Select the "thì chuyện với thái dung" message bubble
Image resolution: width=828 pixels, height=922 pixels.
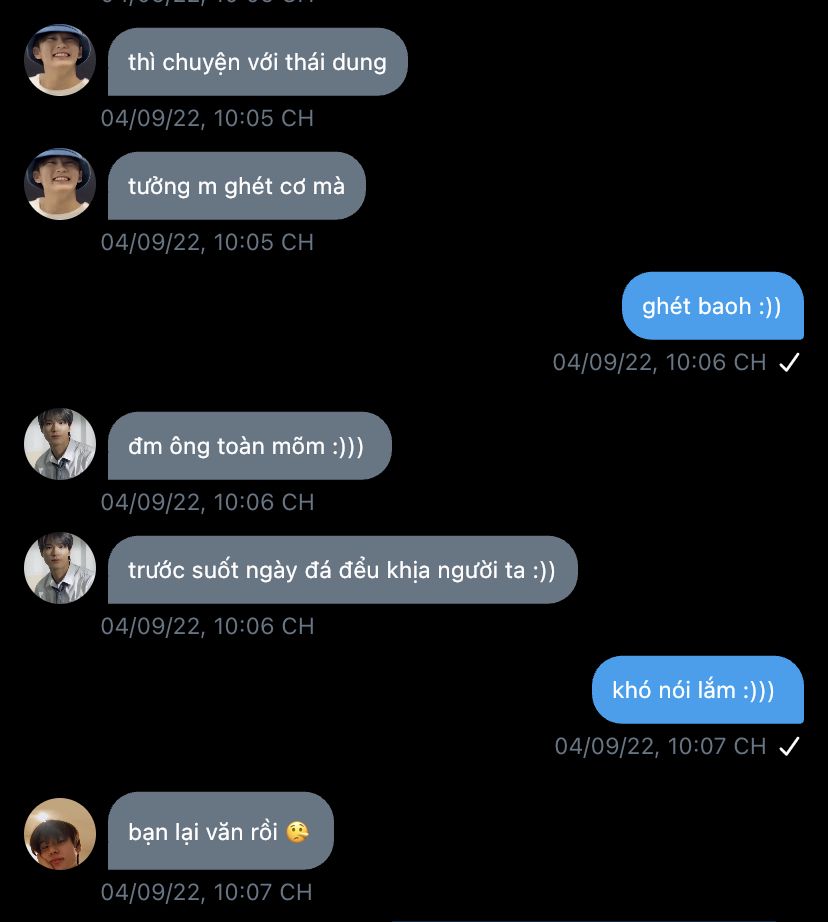click(257, 62)
